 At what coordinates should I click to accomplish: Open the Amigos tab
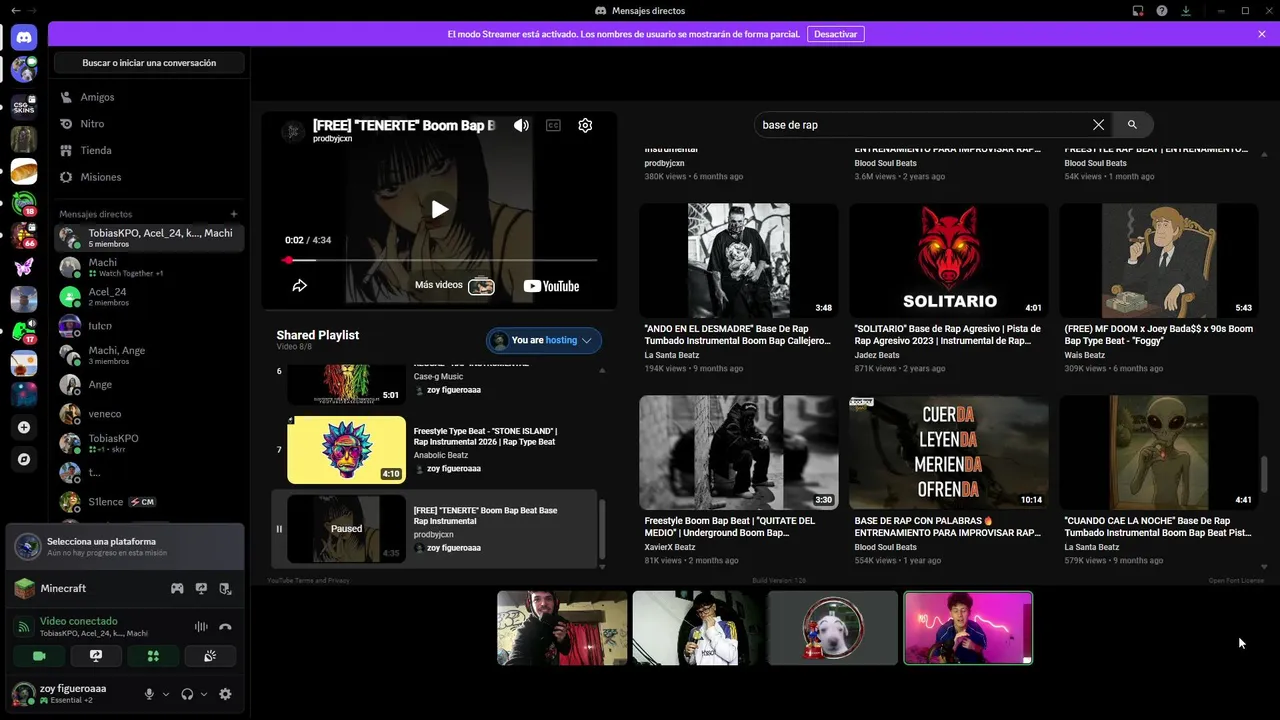[149, 97]
